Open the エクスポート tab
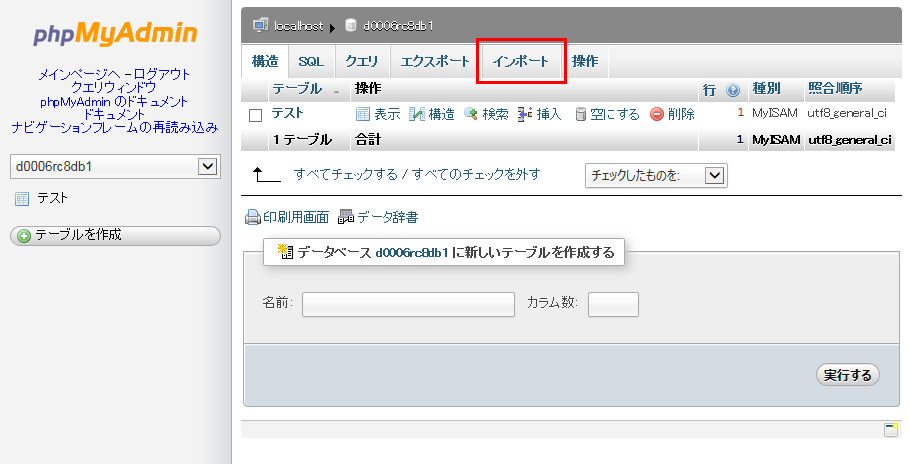This screenshot has height=464, width=909. 435,61
